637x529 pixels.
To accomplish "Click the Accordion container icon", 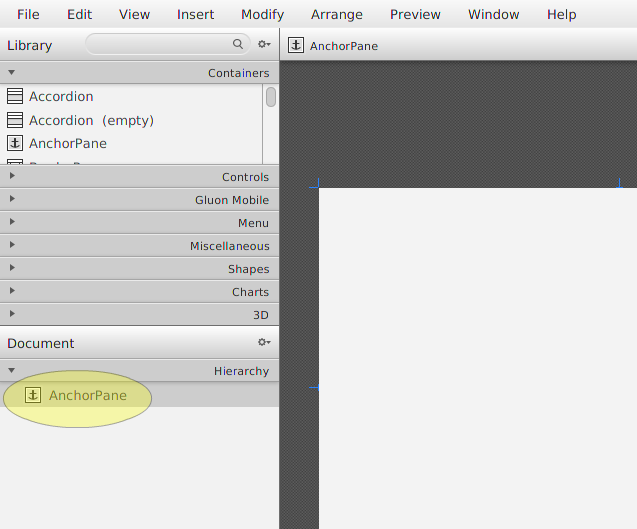I will [x=15, y=96].
